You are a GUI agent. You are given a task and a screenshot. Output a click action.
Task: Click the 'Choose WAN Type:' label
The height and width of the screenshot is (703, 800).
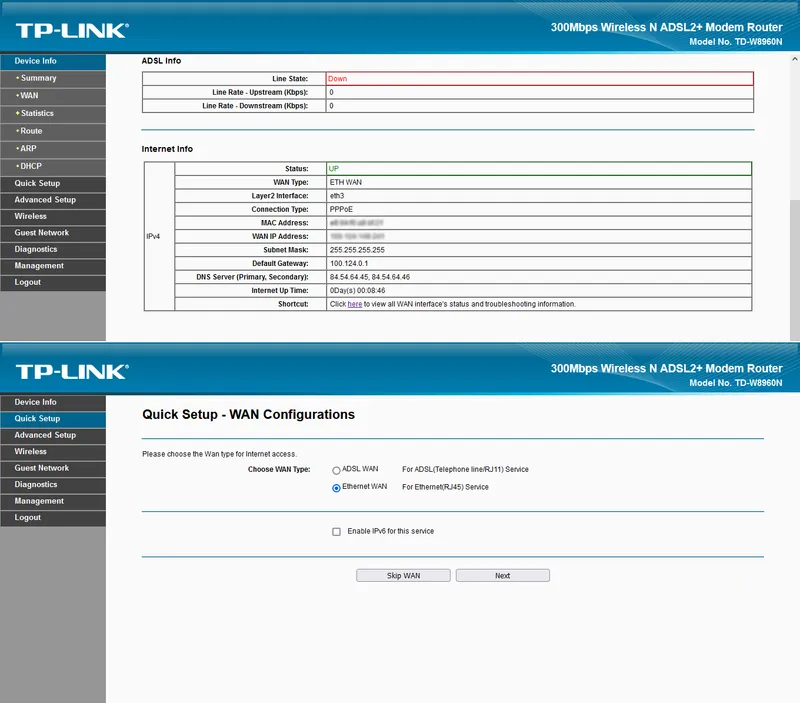coord(279,469)
